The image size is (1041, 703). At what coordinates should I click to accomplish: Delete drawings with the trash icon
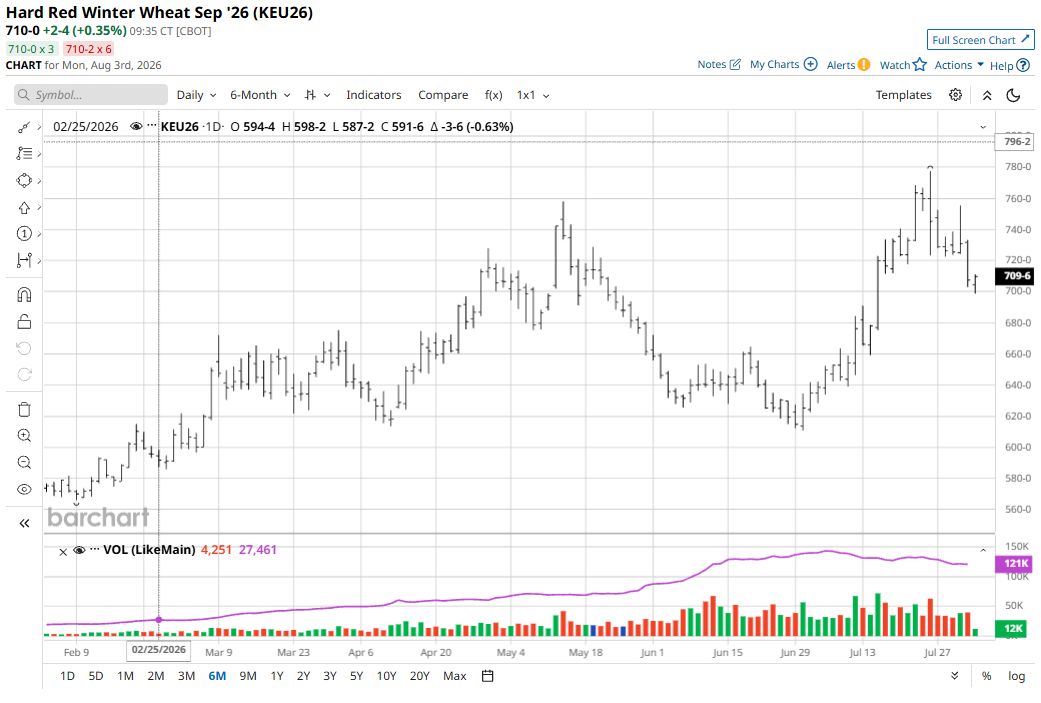point(24,410)
